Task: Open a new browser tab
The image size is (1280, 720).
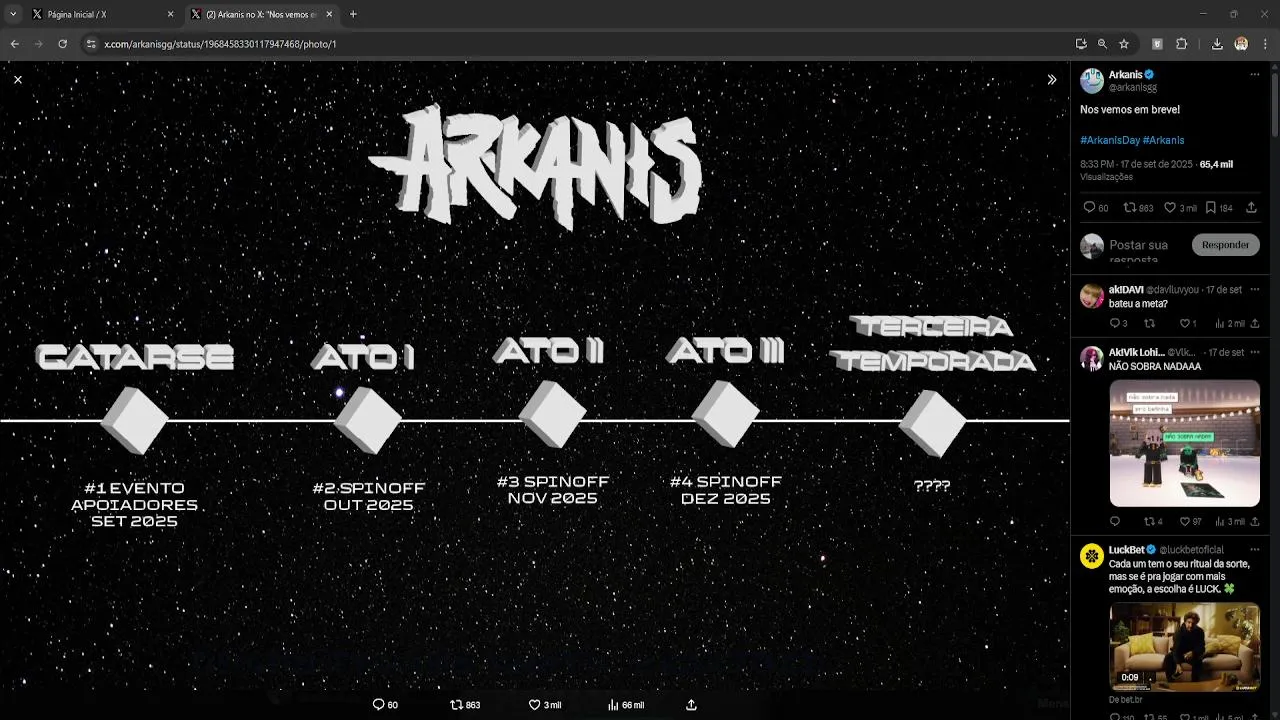Action: (353, 14)
